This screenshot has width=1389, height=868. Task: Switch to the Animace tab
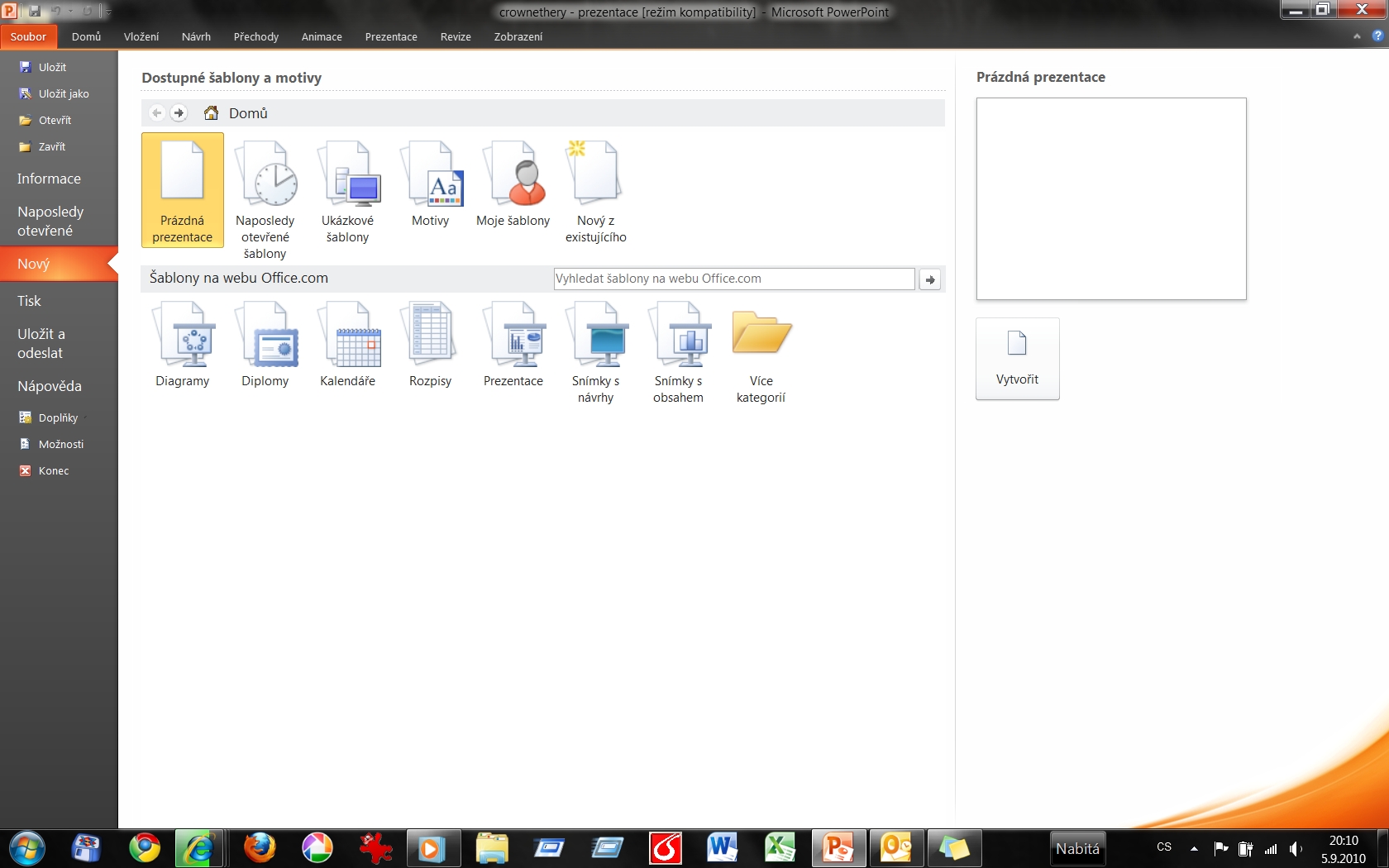[322, 36]
